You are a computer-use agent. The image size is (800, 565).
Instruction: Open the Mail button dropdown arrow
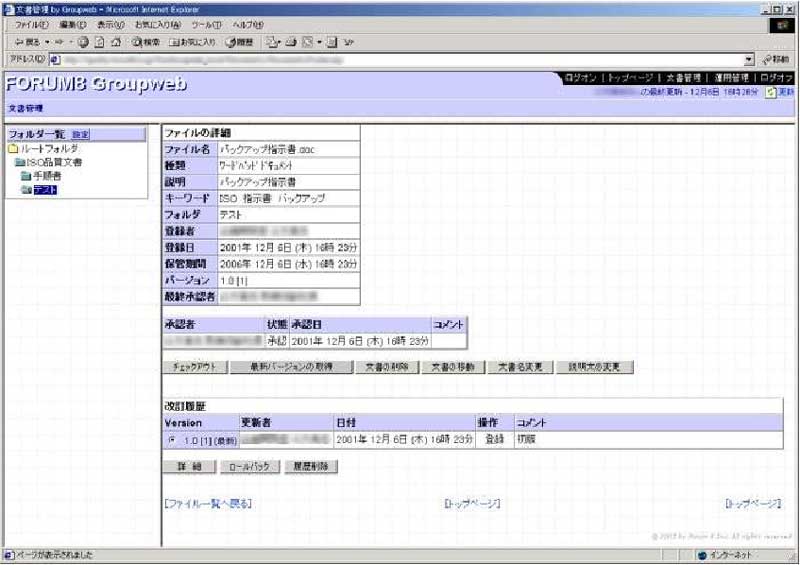(280, 42)
